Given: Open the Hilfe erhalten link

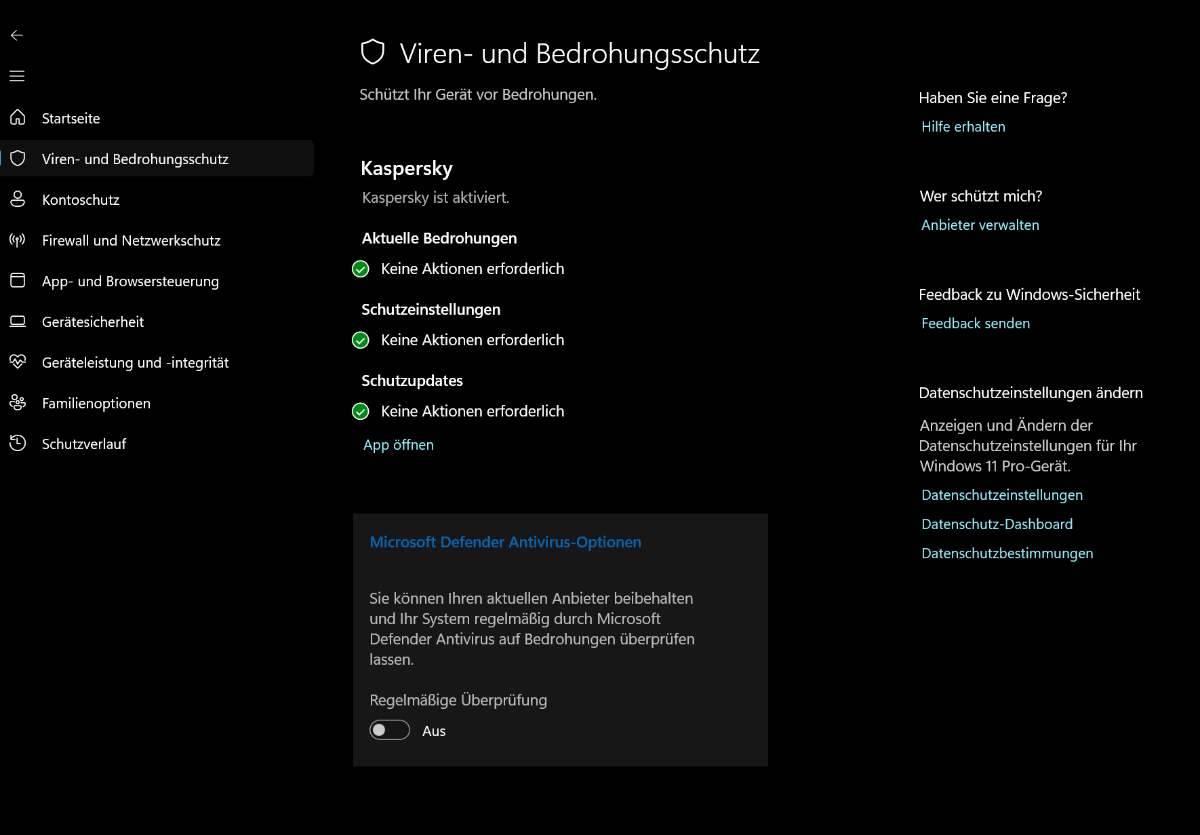Looking at the screenshot, I should click(963, 127).
